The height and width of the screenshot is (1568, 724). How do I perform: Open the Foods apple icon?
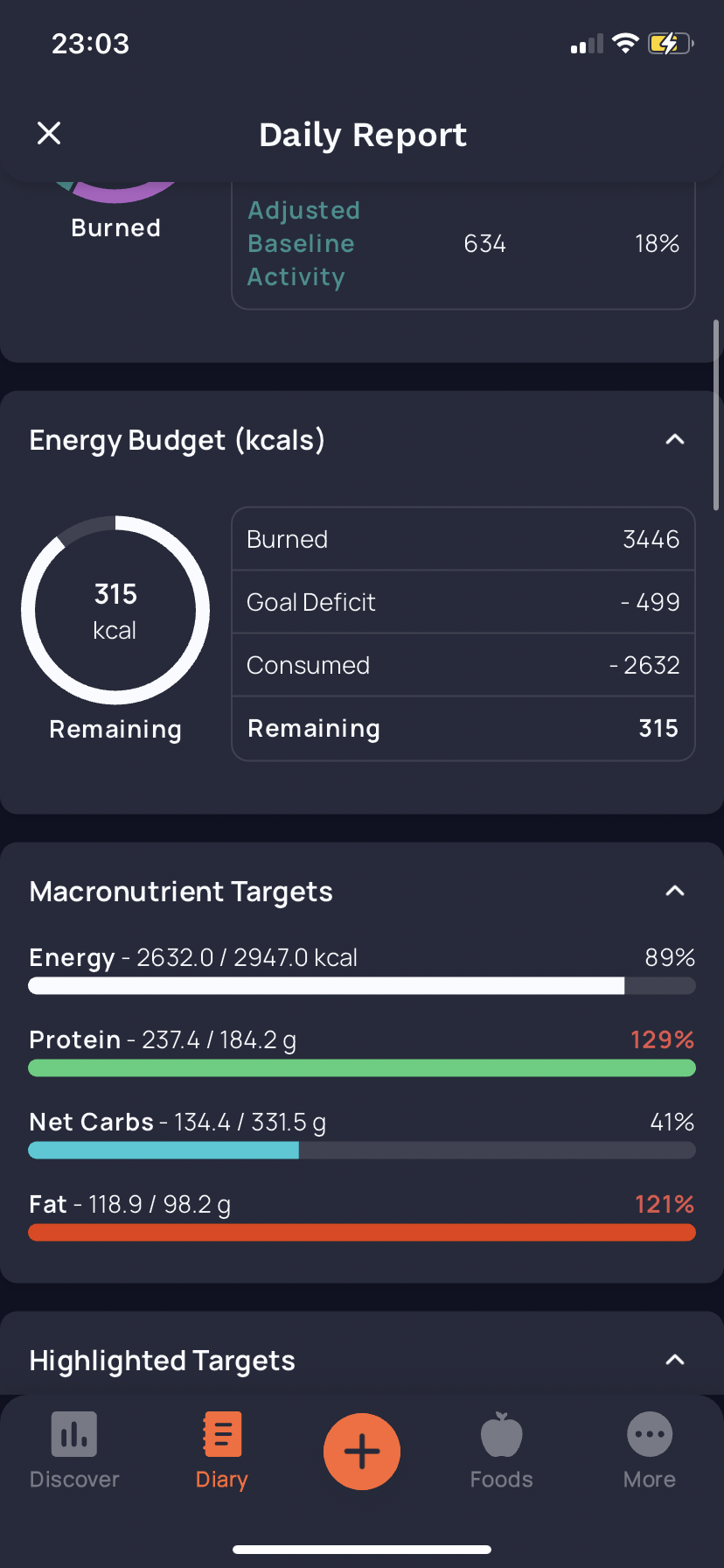point(502,1435)
